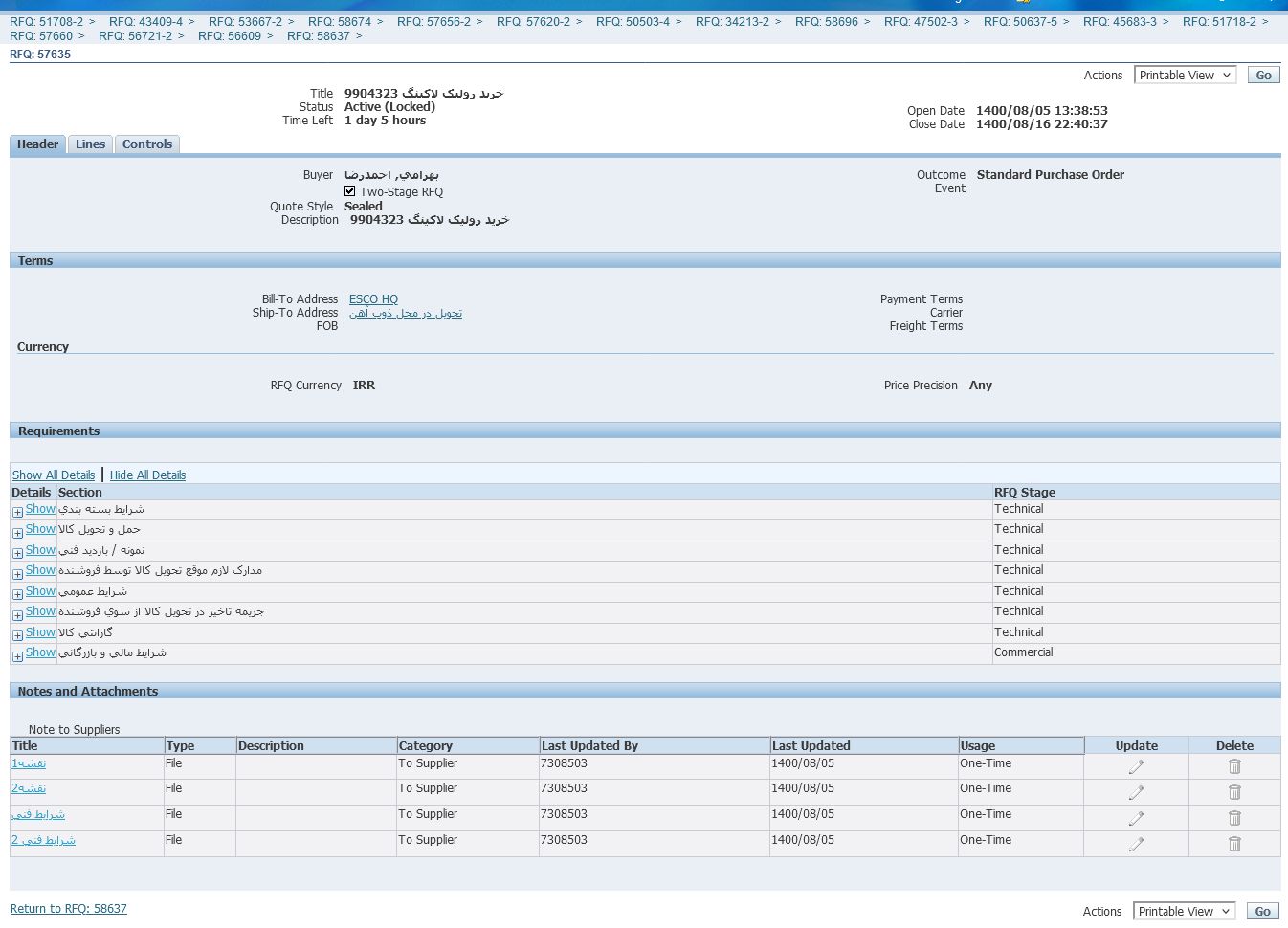The width and height of the screenshot is (1288, 928).
Task: Click the Hide All Details link
Action: 147,475
